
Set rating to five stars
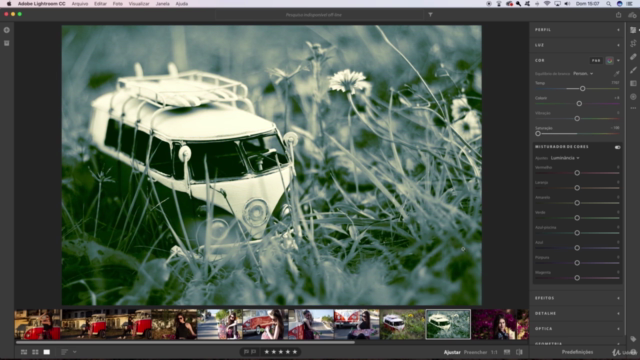[295, 352]
